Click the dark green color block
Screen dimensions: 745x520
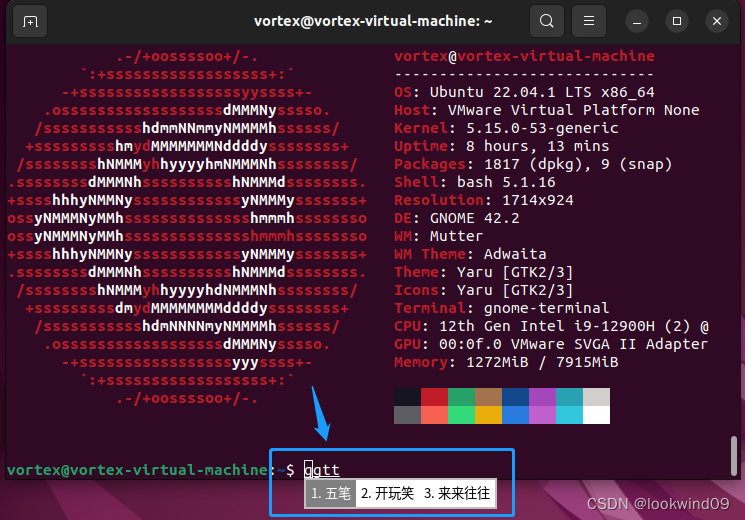461,397
